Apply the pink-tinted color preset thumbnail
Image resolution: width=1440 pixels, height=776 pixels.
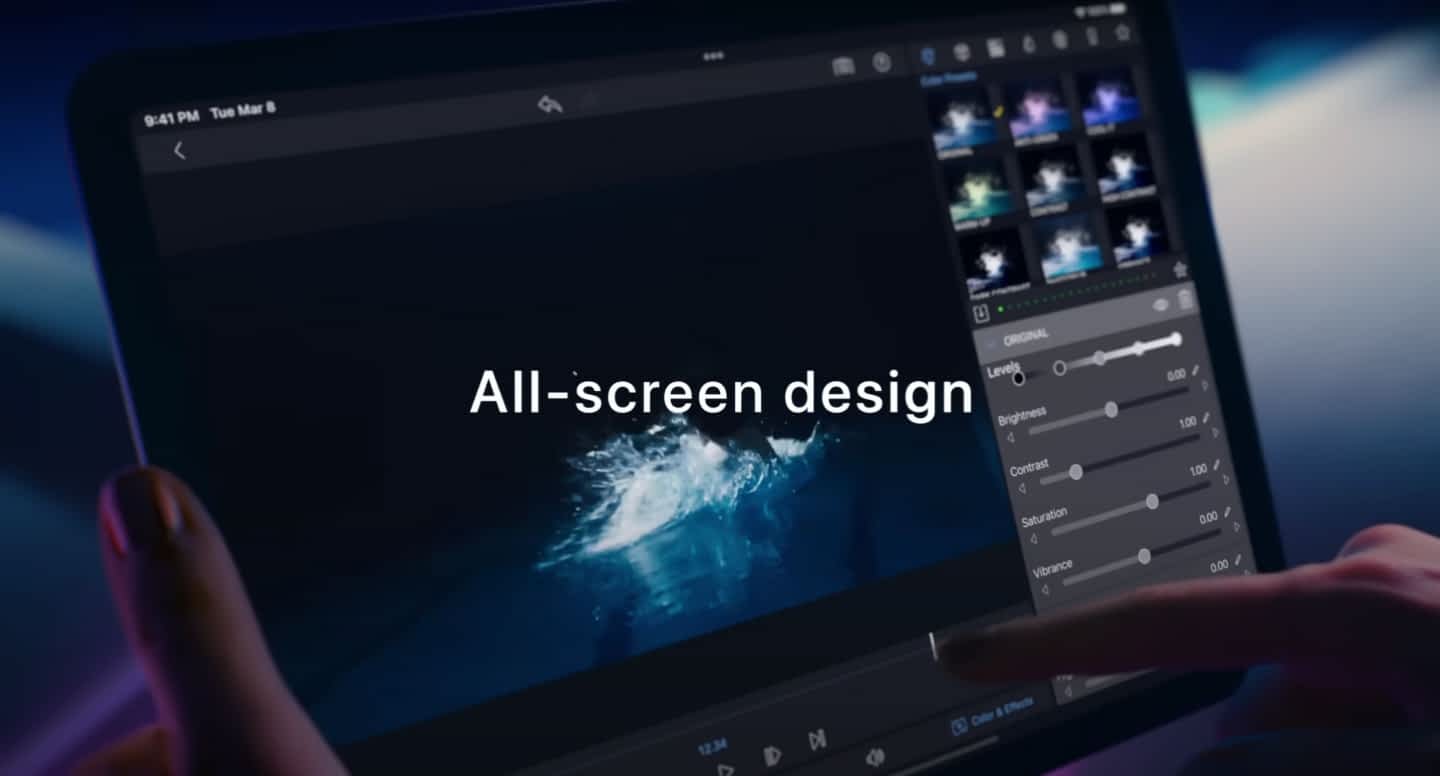click(1038, 109)
